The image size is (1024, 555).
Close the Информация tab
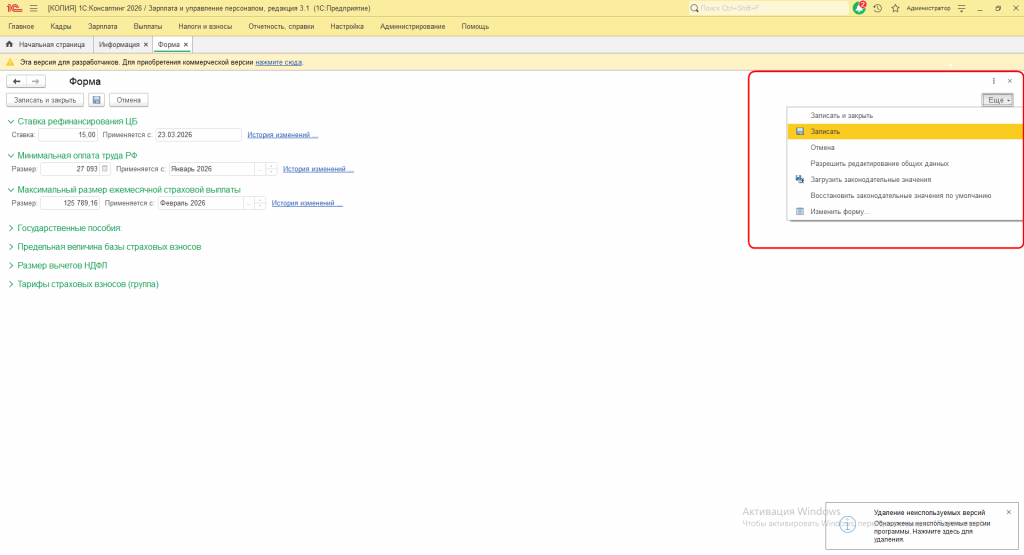click(x=146, y=44)
